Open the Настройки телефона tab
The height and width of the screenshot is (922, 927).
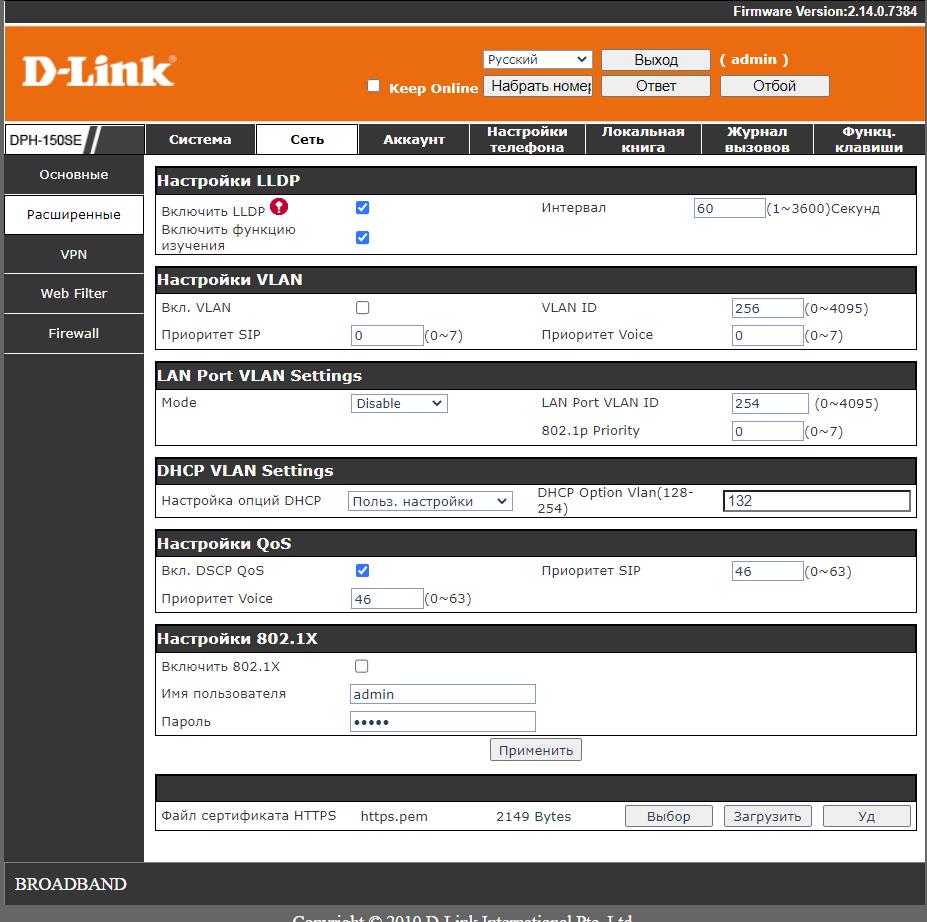tap(527, 139)
